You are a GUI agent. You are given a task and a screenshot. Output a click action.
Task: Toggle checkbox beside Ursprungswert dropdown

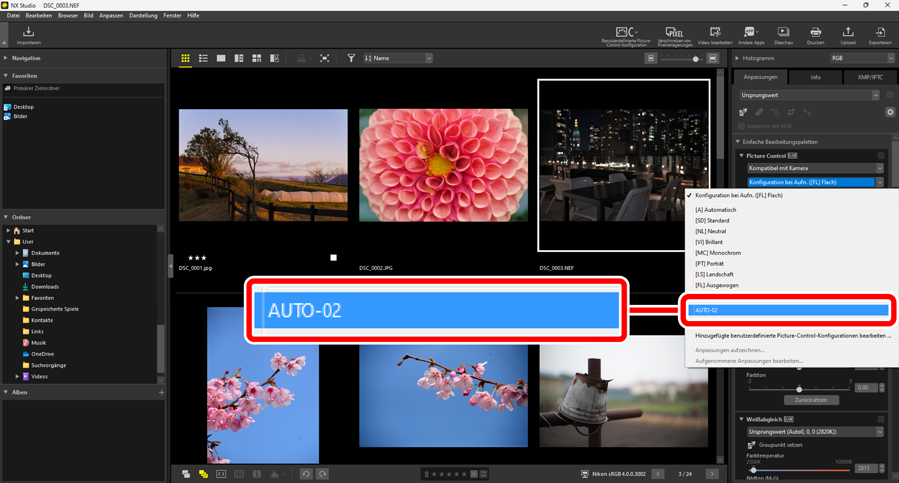[889, 95]
